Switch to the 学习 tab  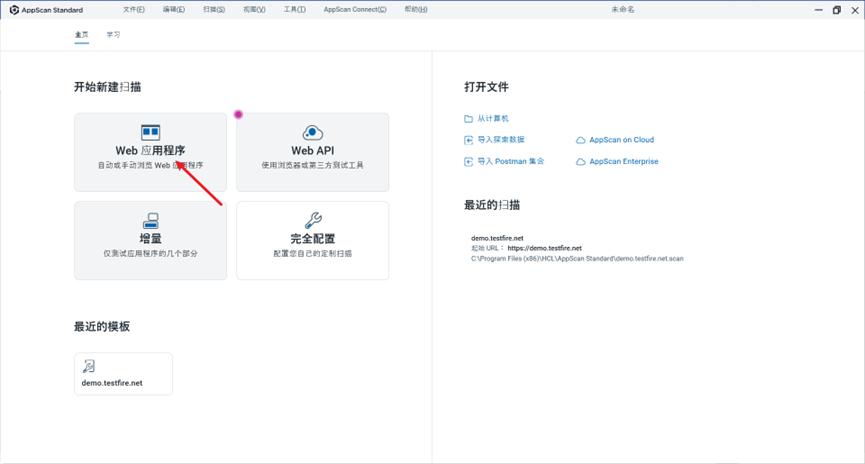[113, 35]
